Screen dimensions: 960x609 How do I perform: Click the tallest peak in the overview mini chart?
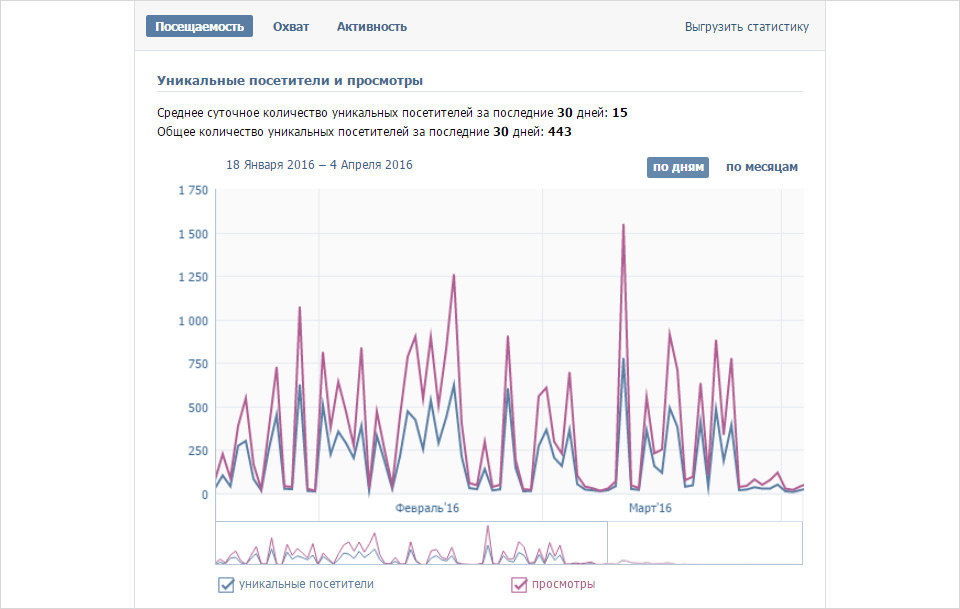[x=488, y=526]
